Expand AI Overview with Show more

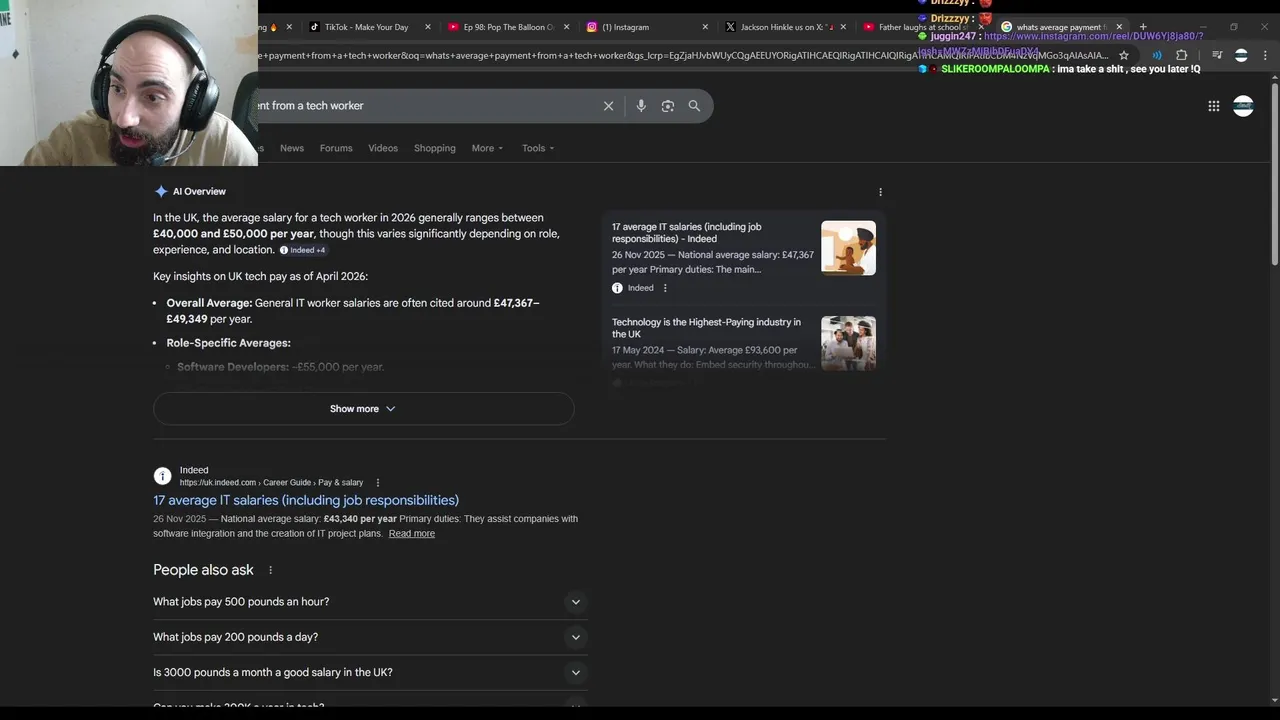(x=363, y=409)
